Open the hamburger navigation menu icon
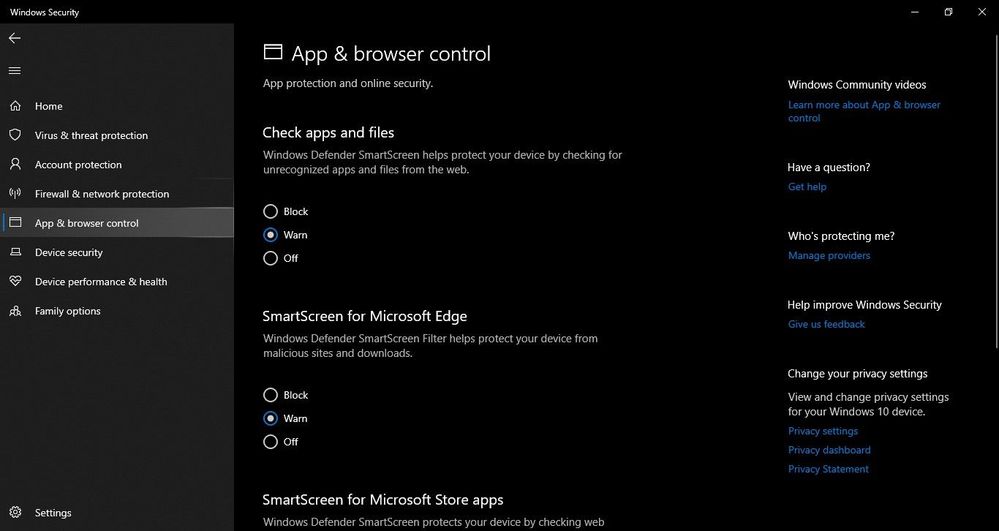 pyautogui.click(x=15, y=71)
